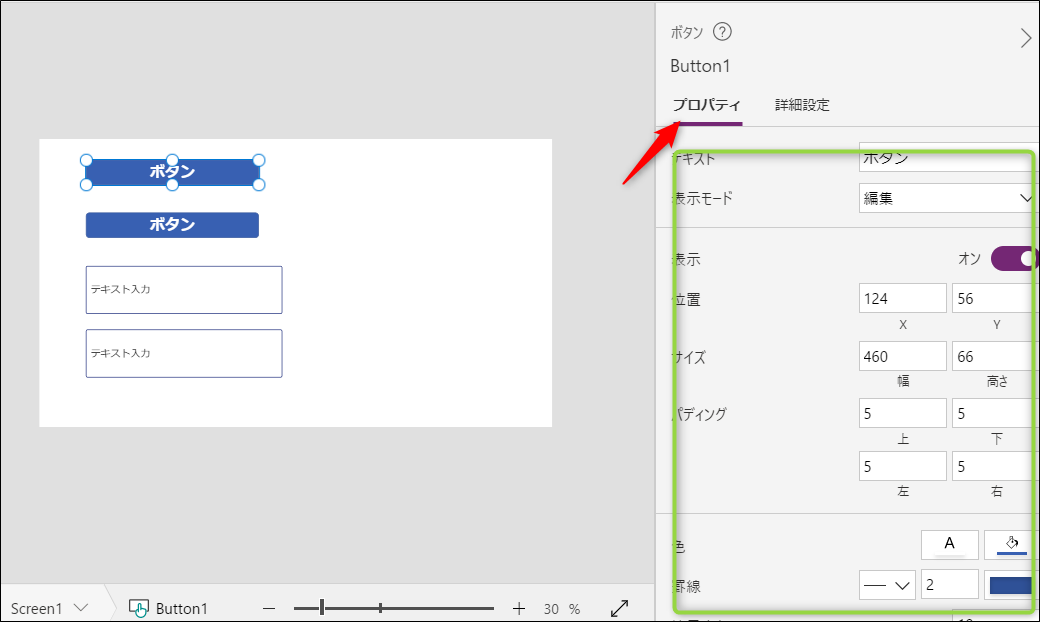Open the 表示モード dropdown showing 編集
1040x622 pixels.
coord(947,198)
